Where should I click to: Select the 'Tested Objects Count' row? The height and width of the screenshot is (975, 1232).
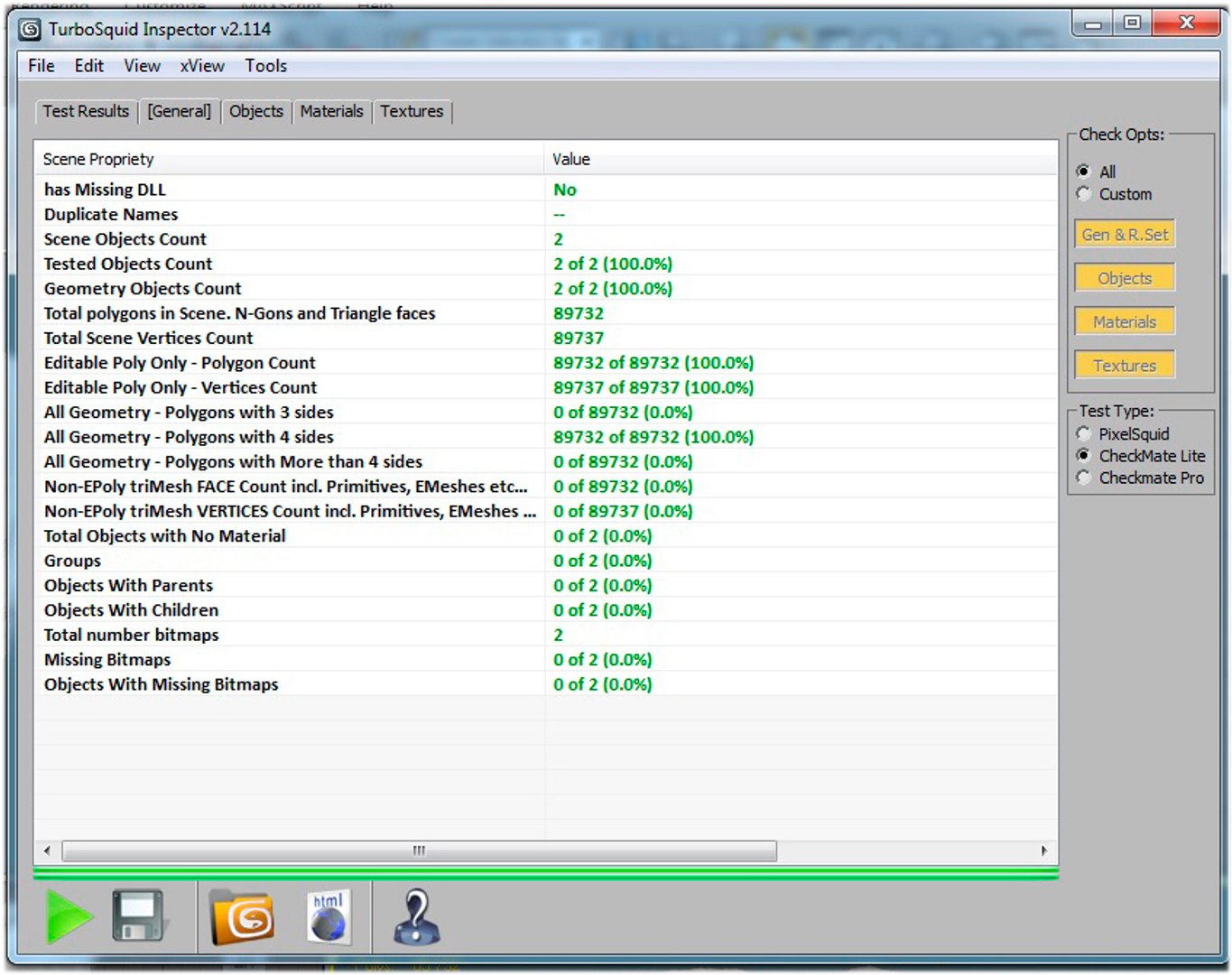[x=546, y=264]
